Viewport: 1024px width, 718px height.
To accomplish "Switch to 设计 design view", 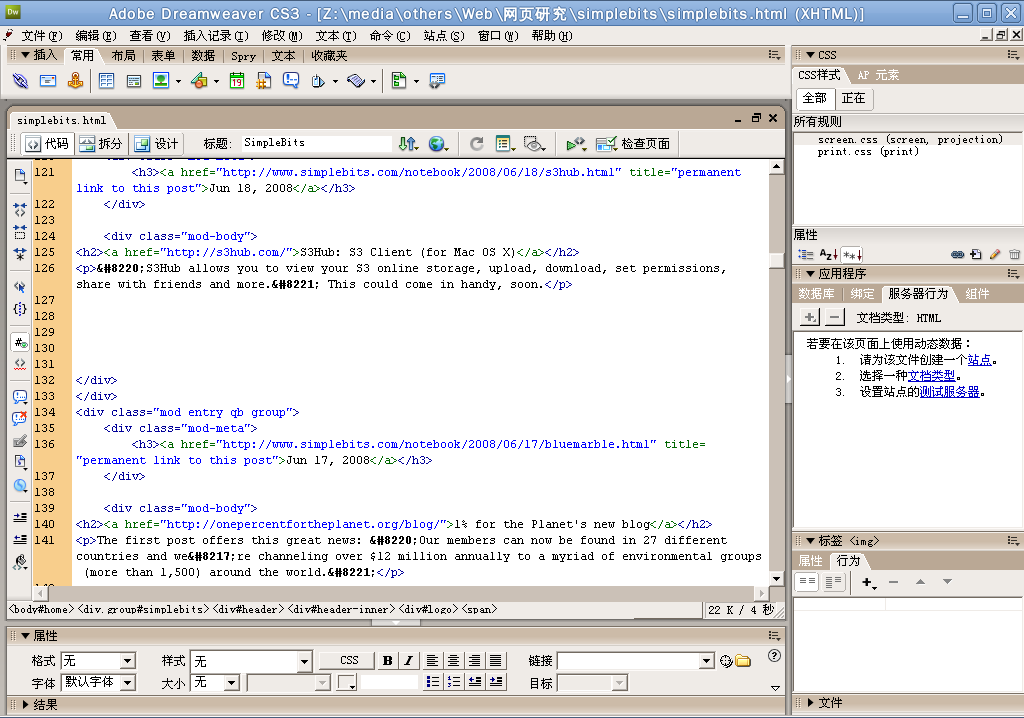I will point(157,144).
